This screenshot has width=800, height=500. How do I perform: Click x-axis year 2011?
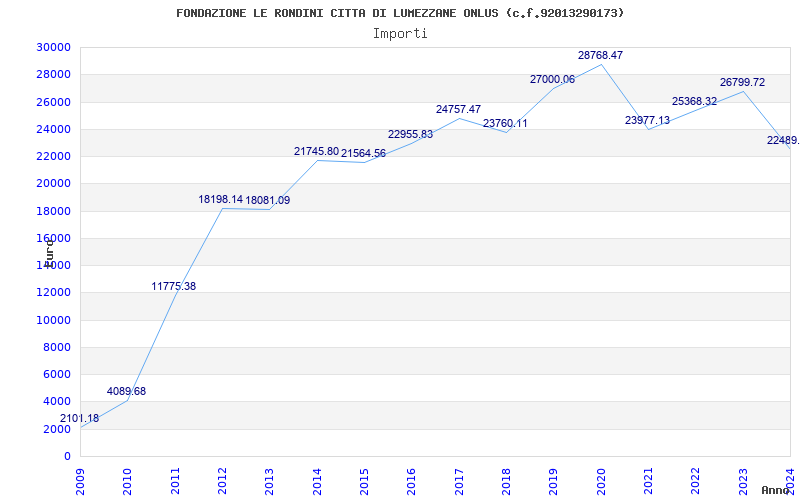pyautogui.click(x=175, y=481)
